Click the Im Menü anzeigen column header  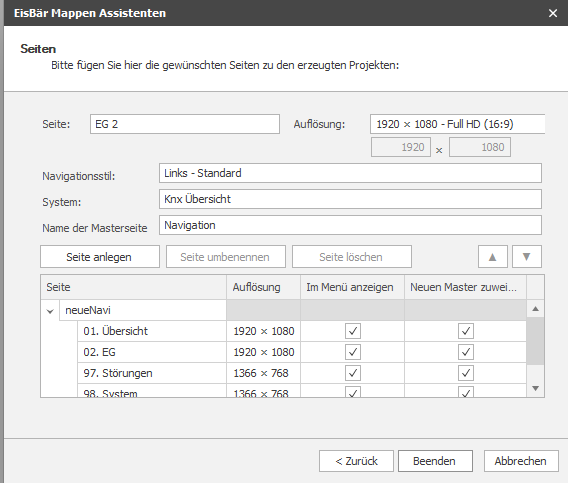tap(352, 287)
